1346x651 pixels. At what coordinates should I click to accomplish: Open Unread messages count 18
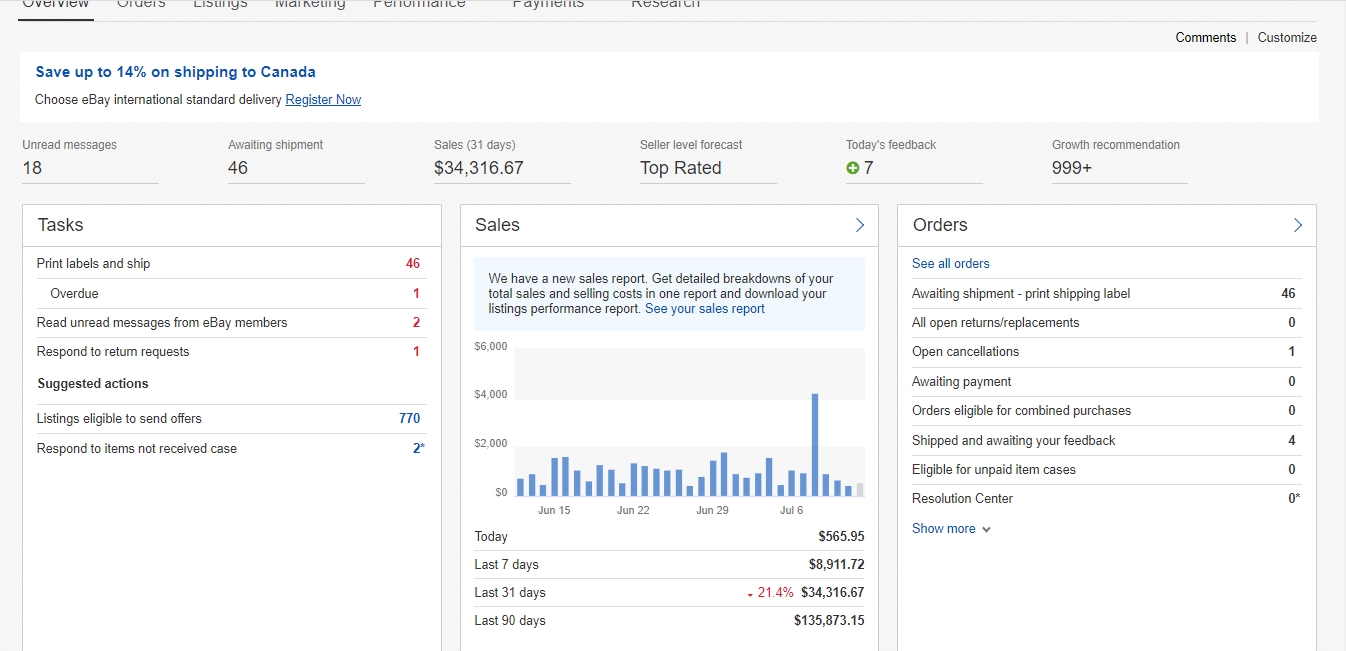point(32,168)
